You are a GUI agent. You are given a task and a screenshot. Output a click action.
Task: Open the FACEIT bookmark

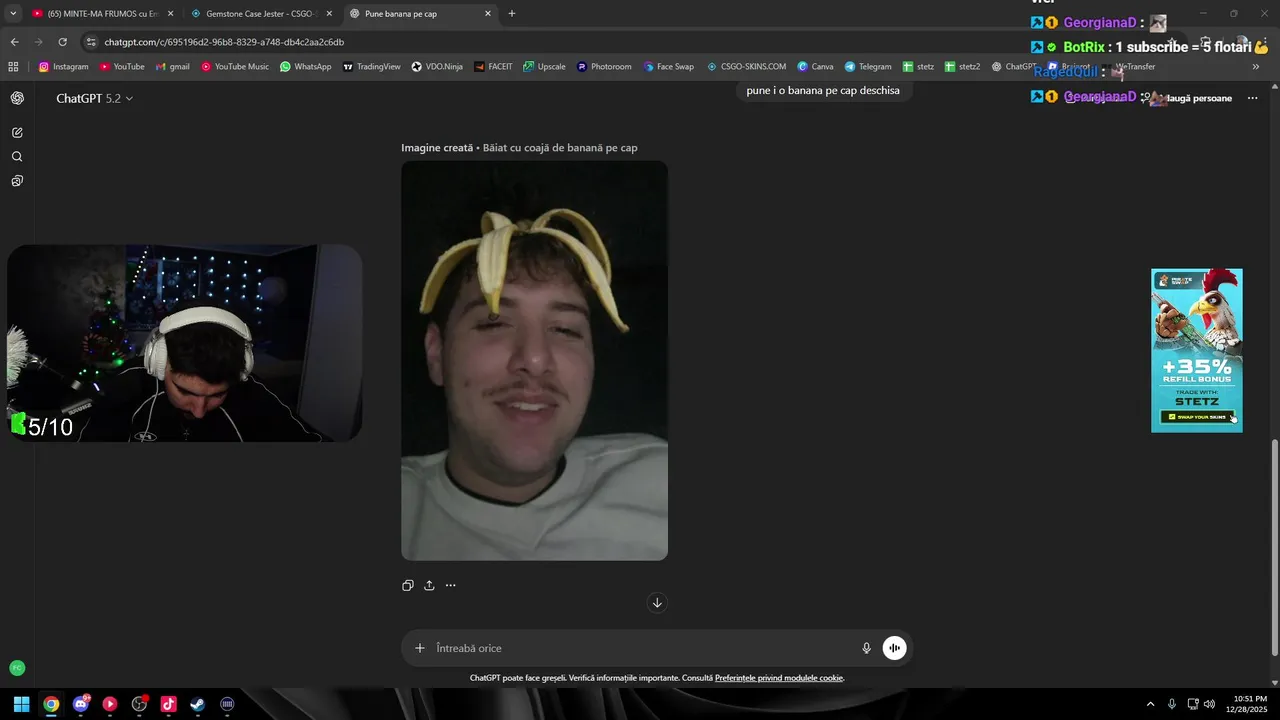pyautogui.click(x=494, y=67)
